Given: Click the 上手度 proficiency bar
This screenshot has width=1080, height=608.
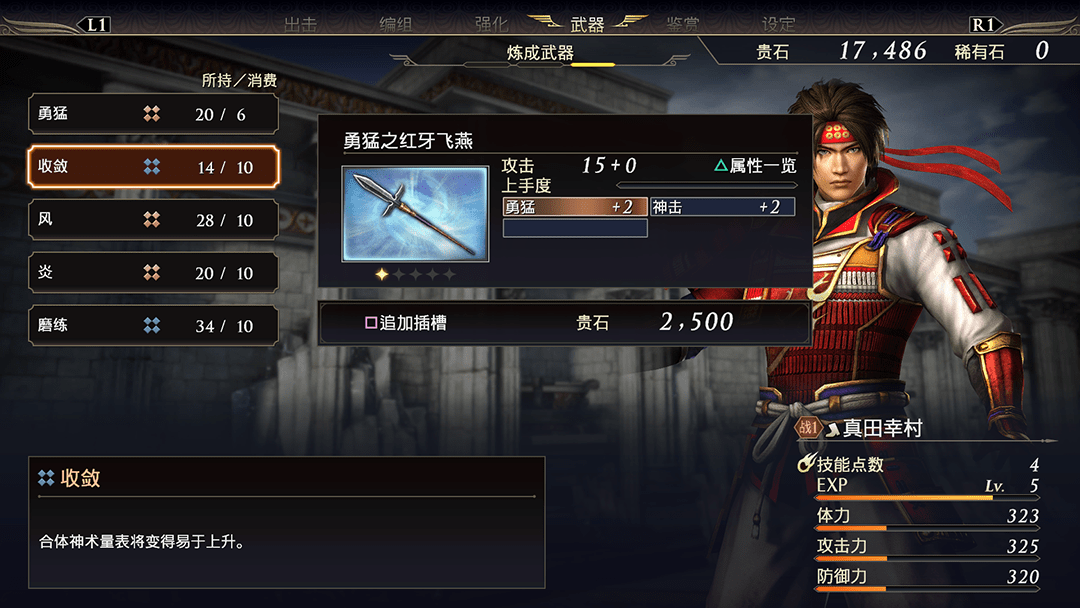Looking at the screenshot, I should click(707, 185).
